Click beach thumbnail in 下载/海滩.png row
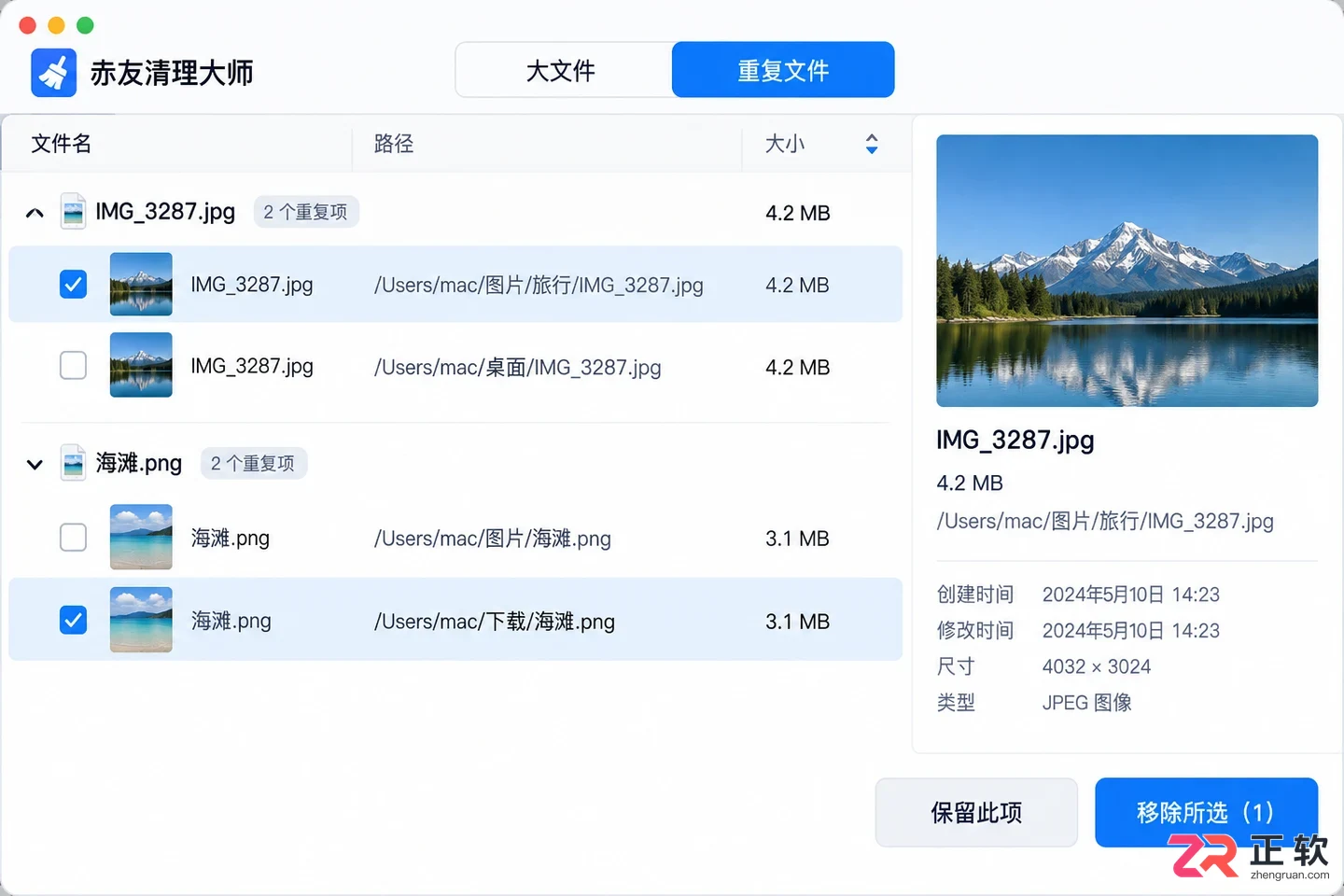 point(141,620)
